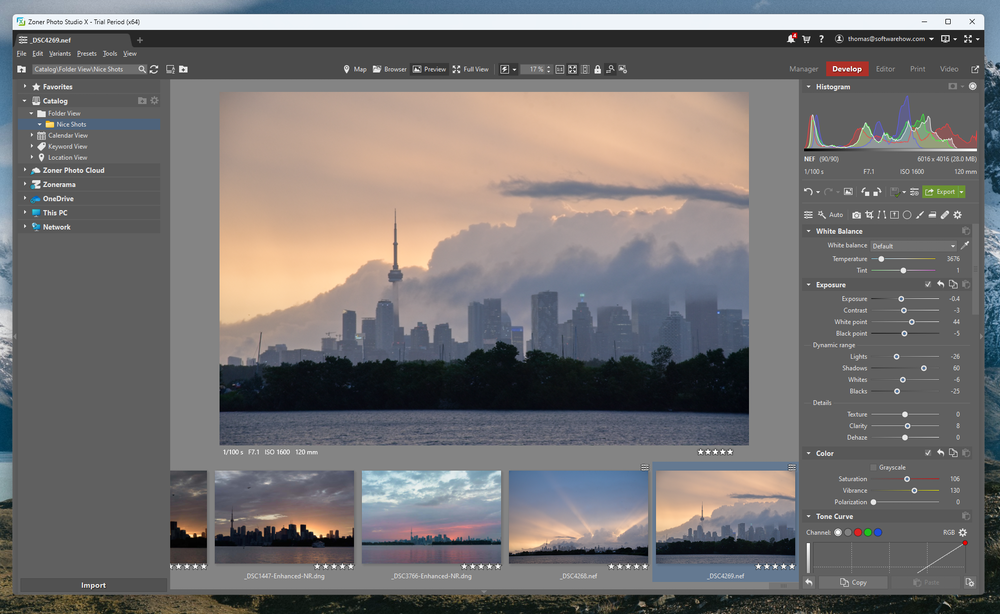Toggle the Exposure group checkbox

click(928, 284)
